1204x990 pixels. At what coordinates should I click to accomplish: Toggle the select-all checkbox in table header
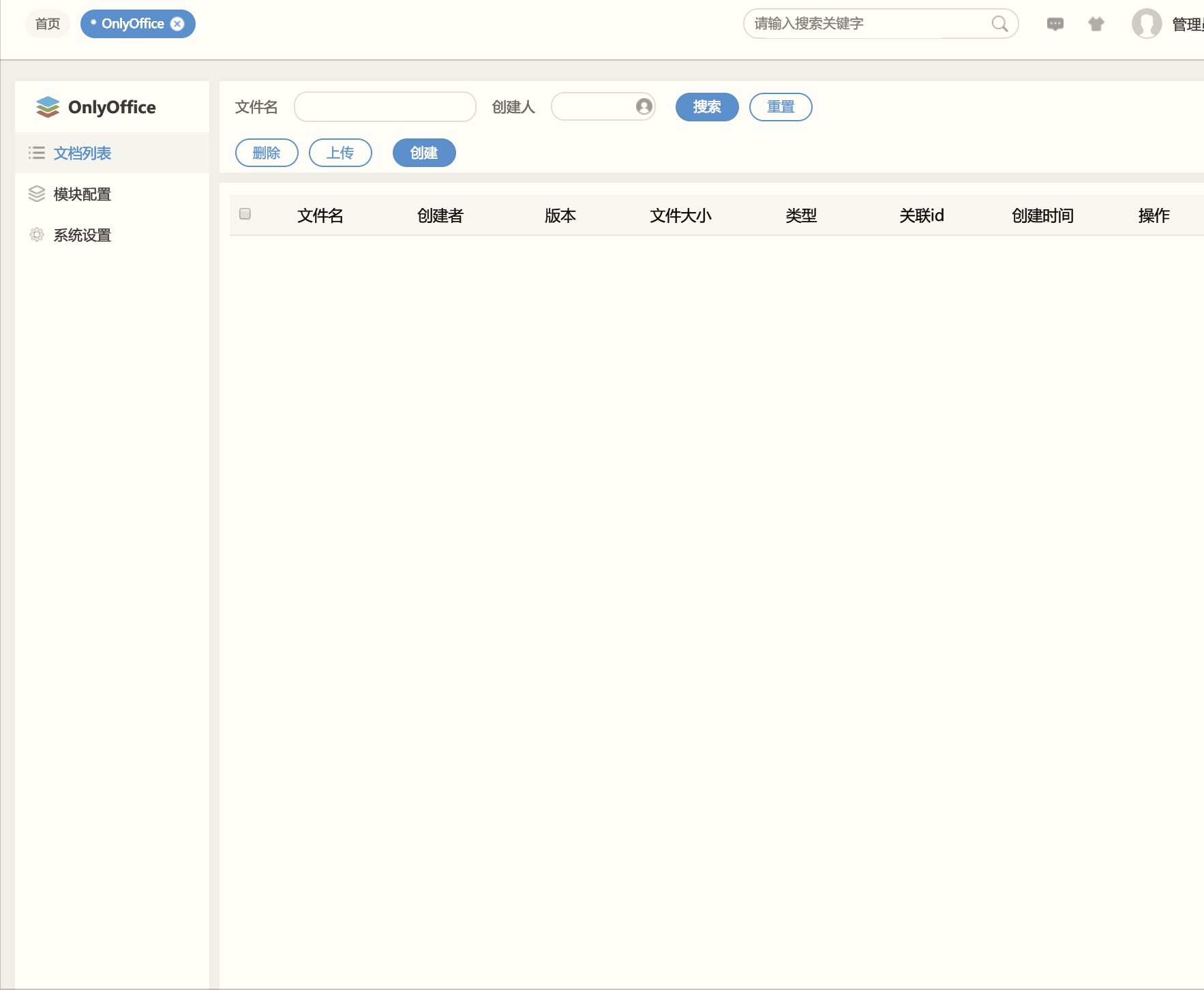245,214
